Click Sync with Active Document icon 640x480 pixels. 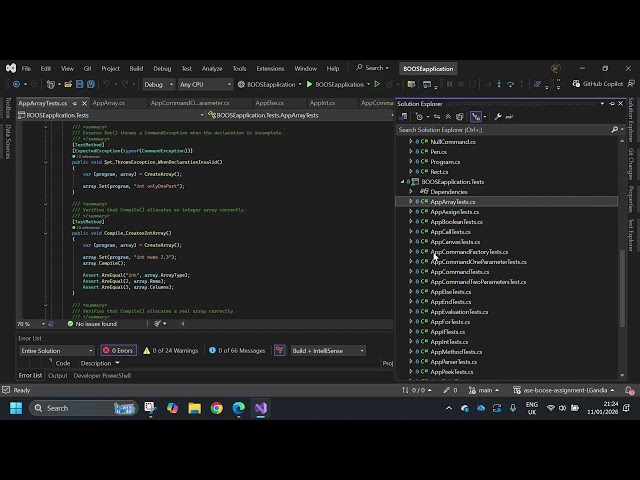pos(437,117)
